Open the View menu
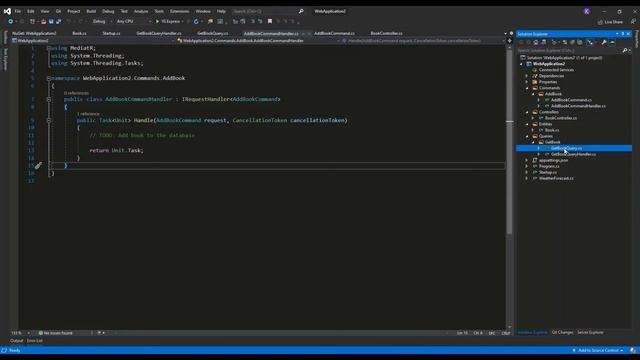Viewport: 640px width, 360px height. click(x=44, y=11)
